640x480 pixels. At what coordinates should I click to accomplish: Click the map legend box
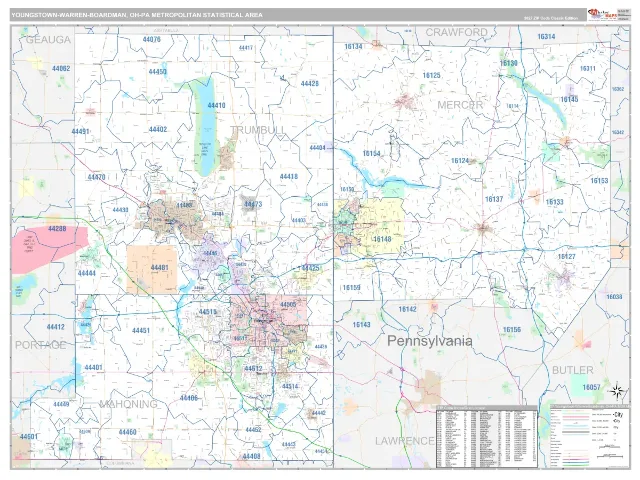(x=589, y=436)
